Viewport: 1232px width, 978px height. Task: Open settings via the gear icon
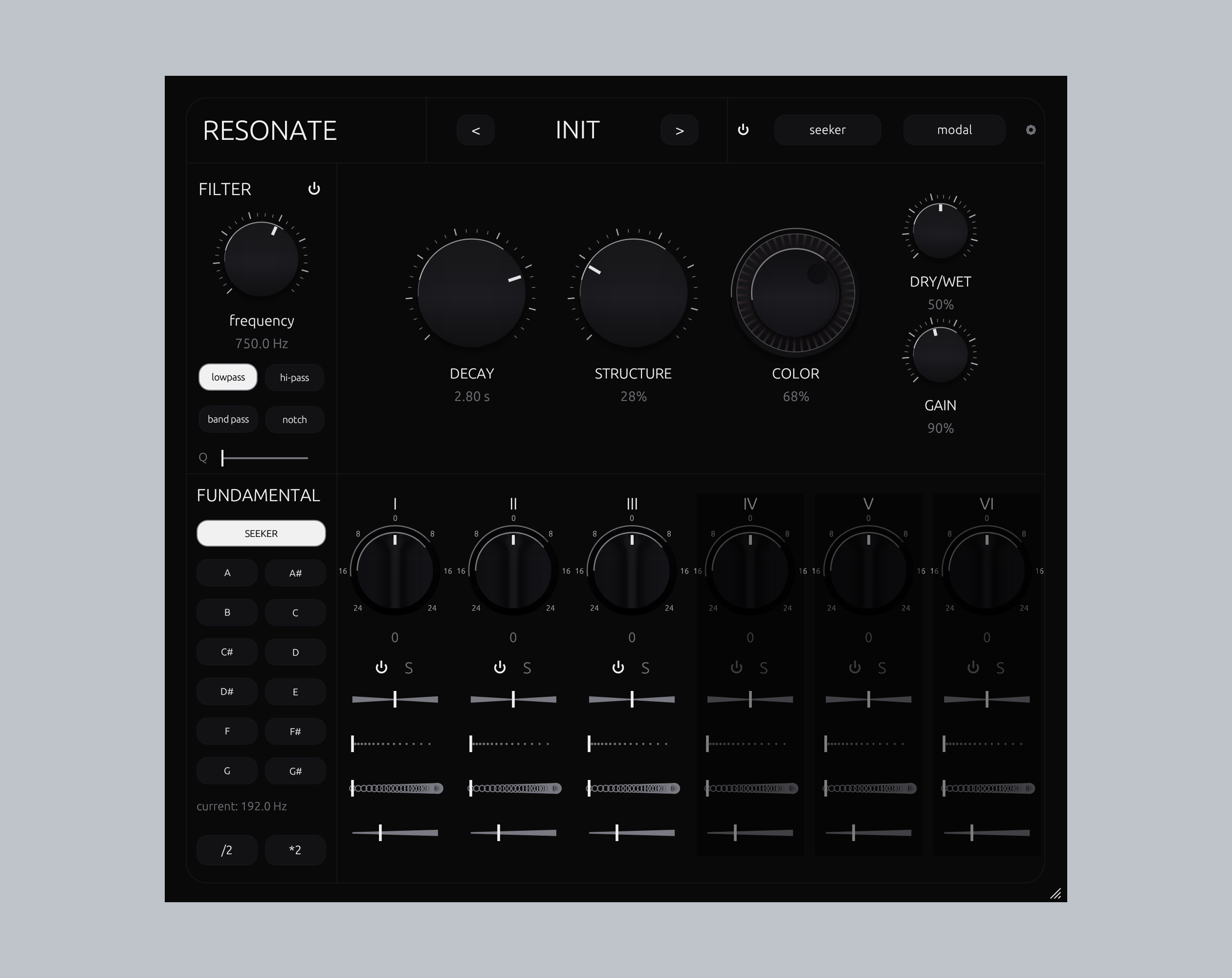tap(1030, 130)
